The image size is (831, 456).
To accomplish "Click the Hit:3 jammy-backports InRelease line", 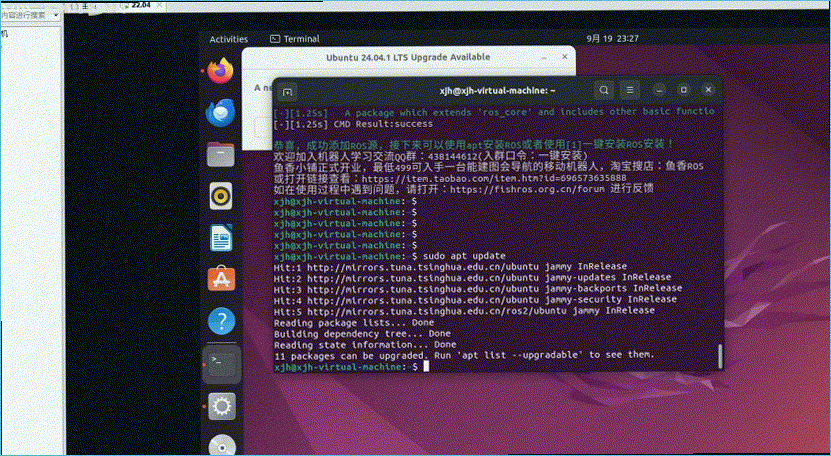I will [x=478, y=288].
